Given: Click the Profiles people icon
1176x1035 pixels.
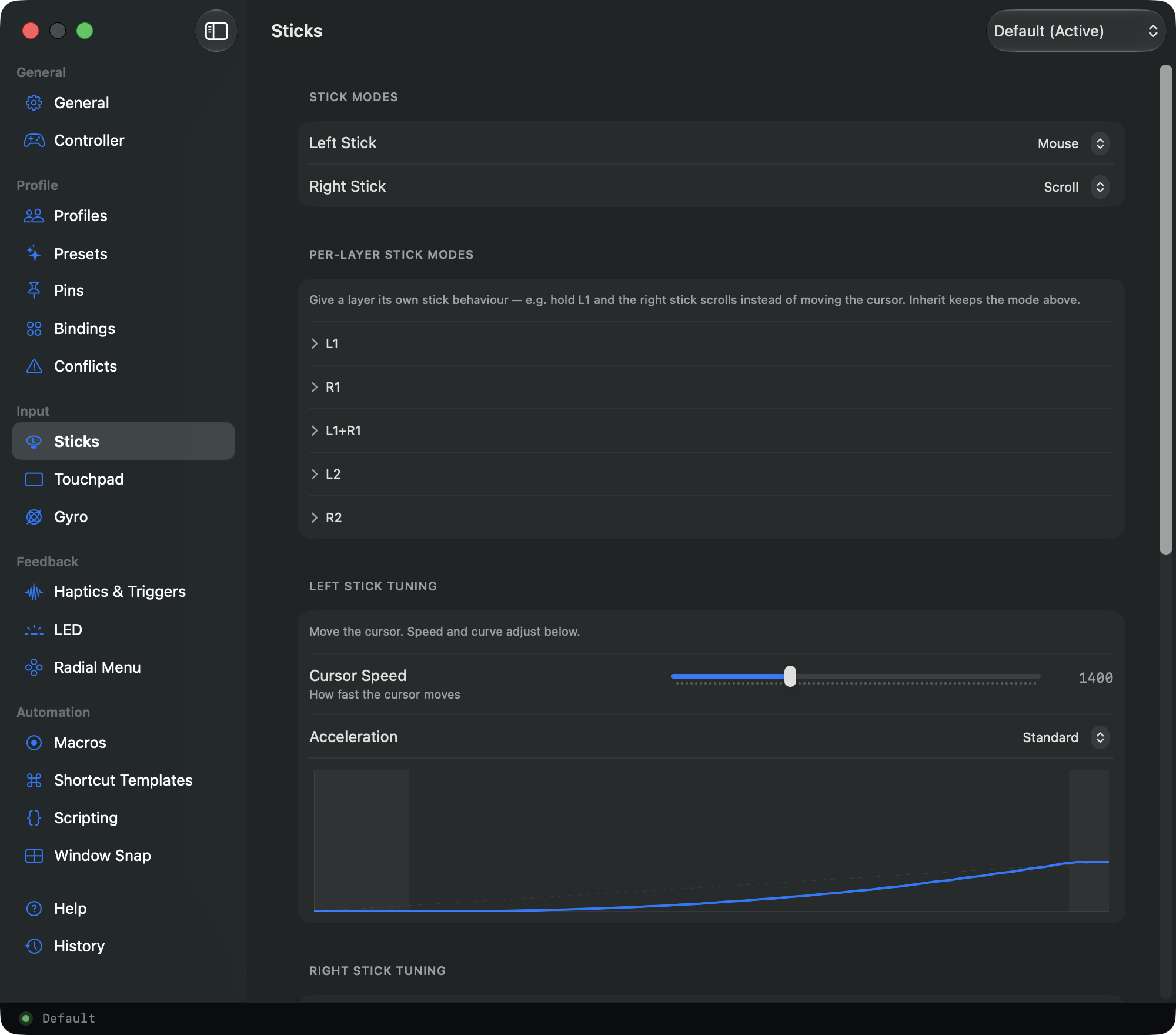Looking at the screenshot, I should tap(34, 216).
